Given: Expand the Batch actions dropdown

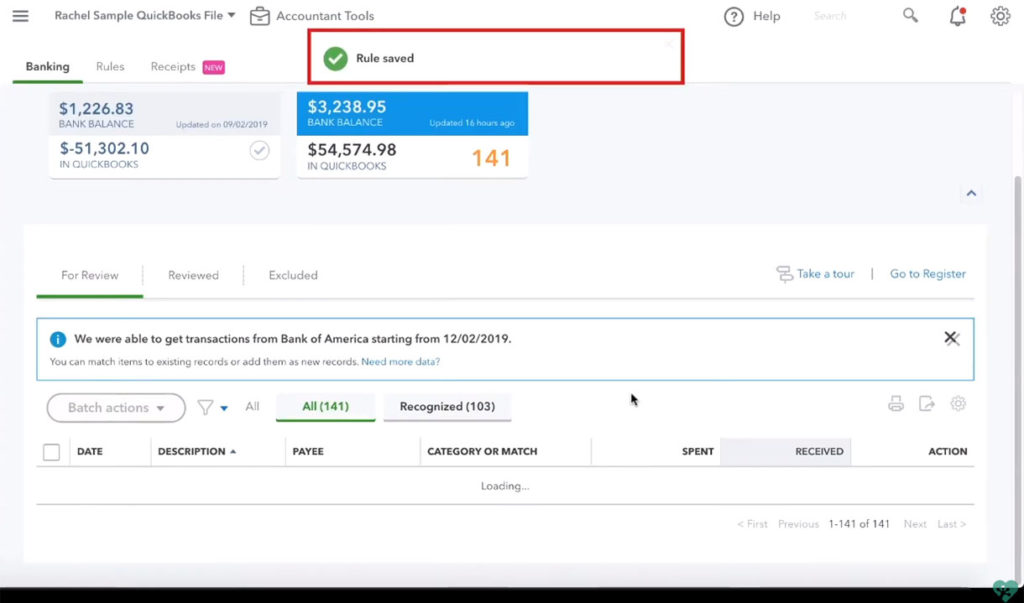Looking at the screenshot, I should coord(116,408).
